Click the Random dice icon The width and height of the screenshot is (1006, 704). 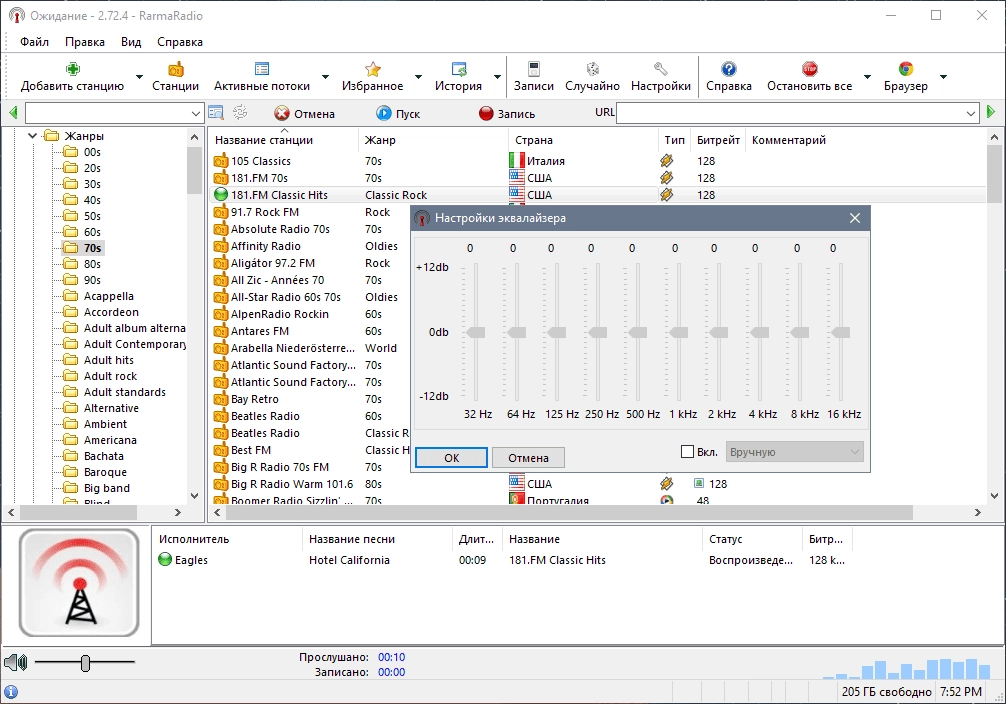click(x=593, y=69)
